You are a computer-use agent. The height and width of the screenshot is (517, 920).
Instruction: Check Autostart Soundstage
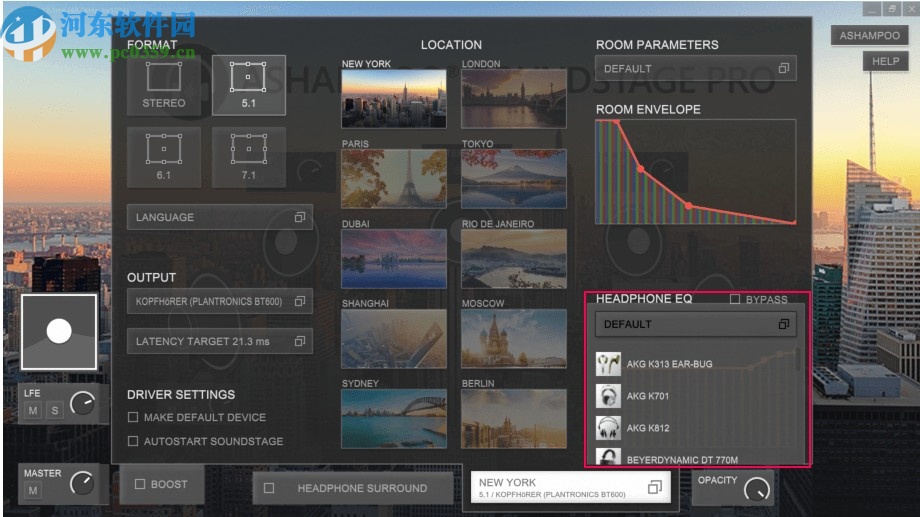133,441
